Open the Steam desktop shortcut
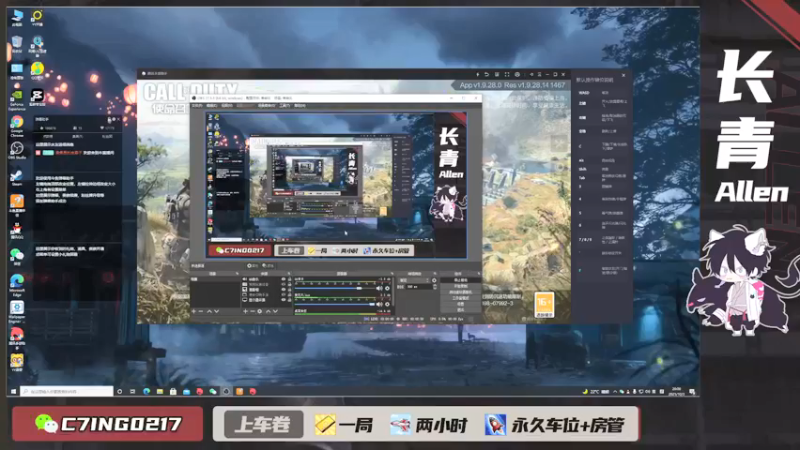The height and width of the screenshot is (450, 800). (17, 176)
